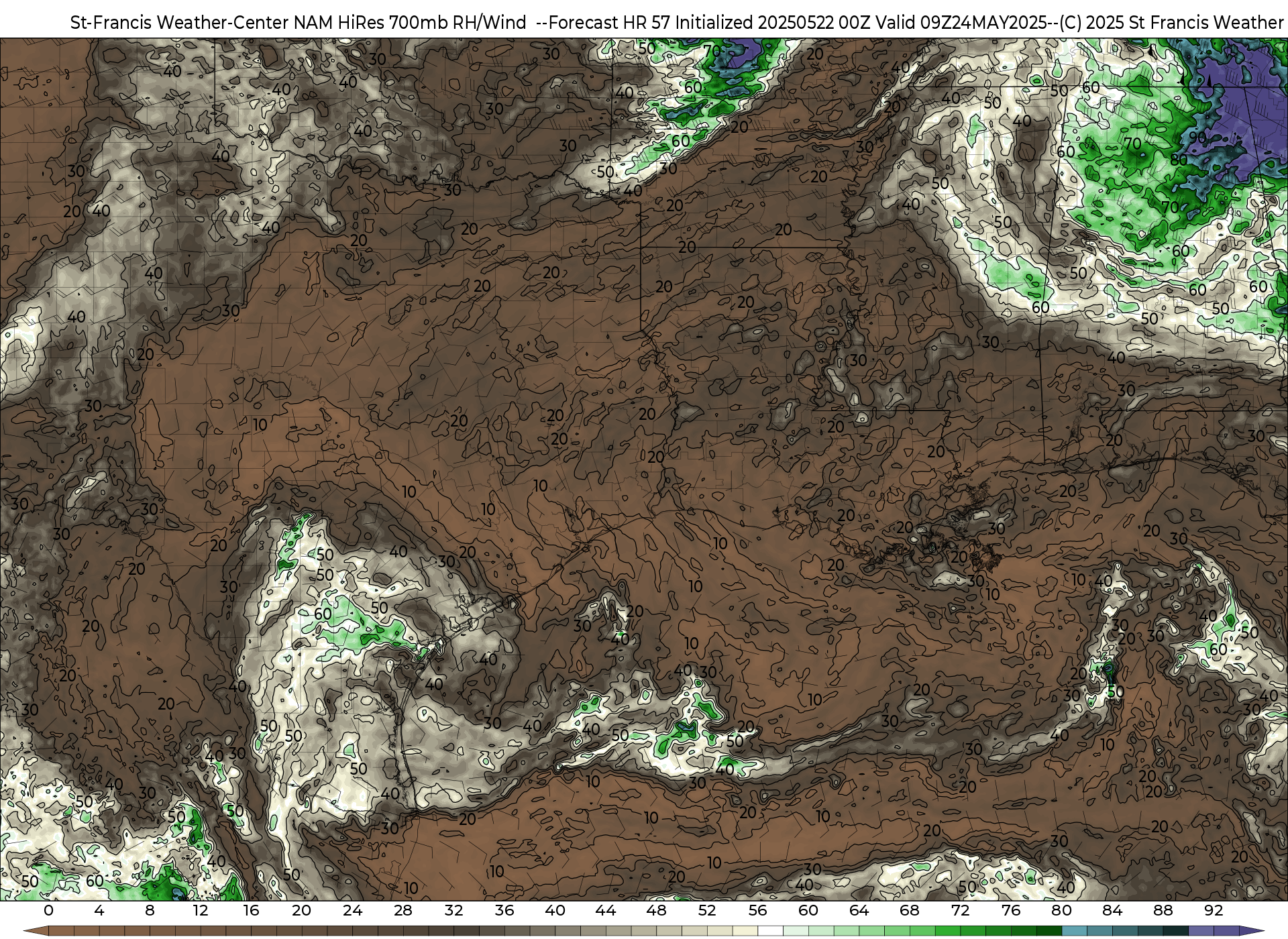Click the colorbar label "36"
1288x939 pixels.
pos(504,911)
